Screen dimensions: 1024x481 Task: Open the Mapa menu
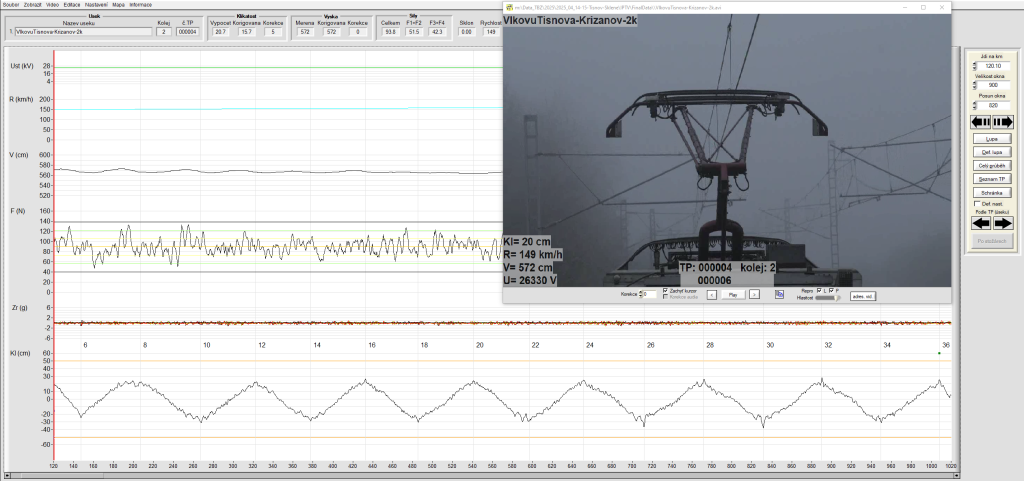pos(118,5)
